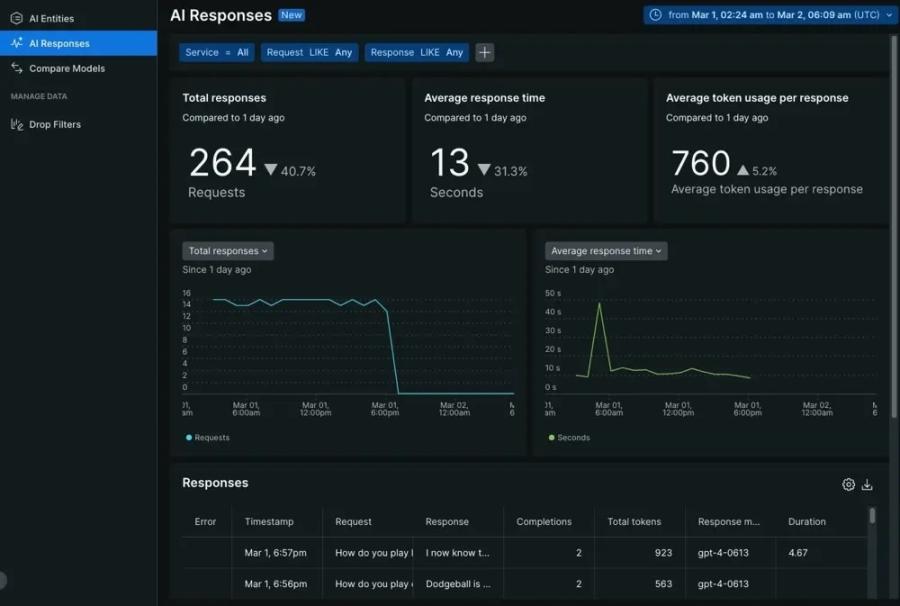Click the AI Responses sparkle icon
900x606 pixels.
pyautogui.click(x=17, y=43)
